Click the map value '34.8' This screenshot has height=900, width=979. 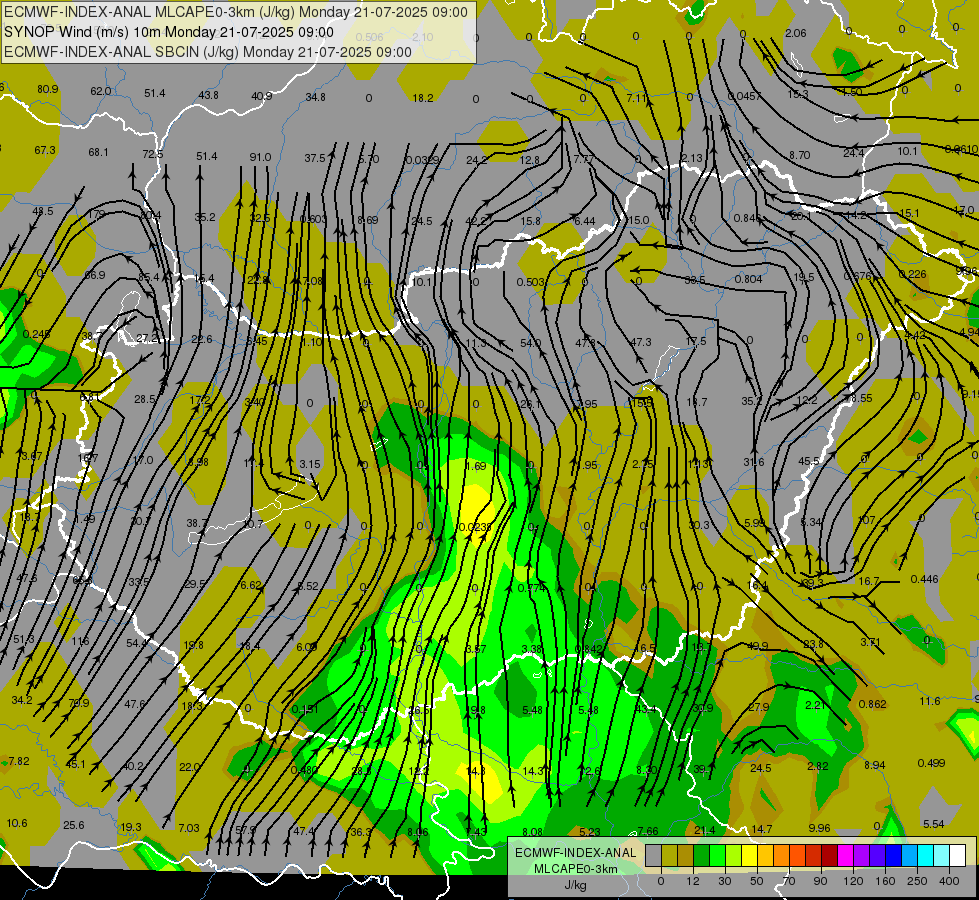coord(315,97)
